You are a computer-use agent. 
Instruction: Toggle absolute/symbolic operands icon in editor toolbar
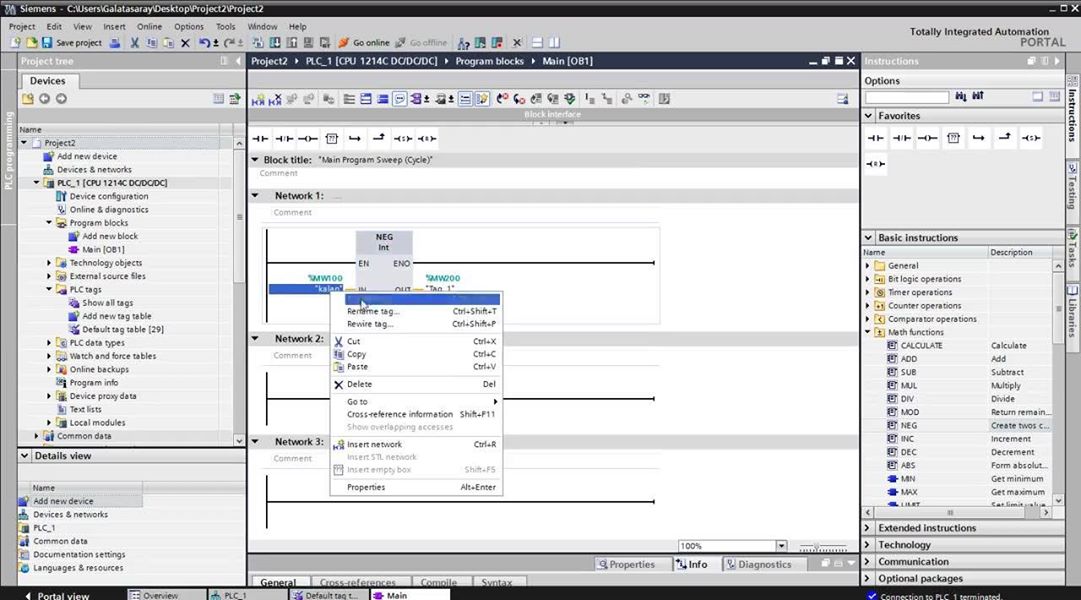pos(416,99)
